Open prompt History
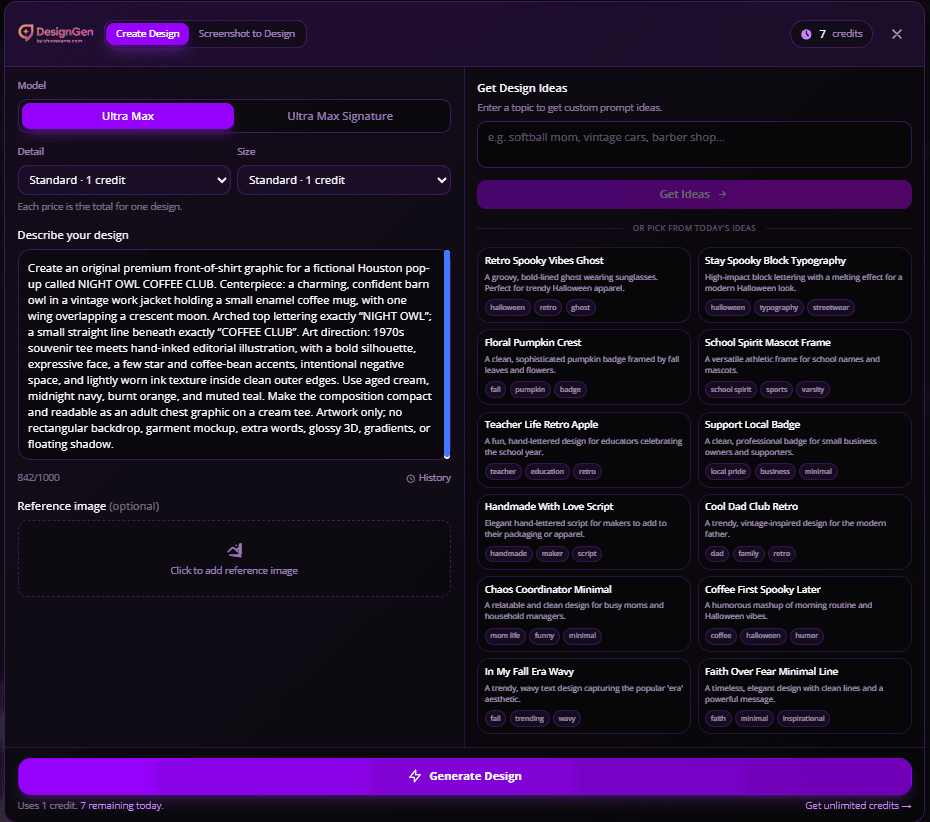 pos(428,477)
